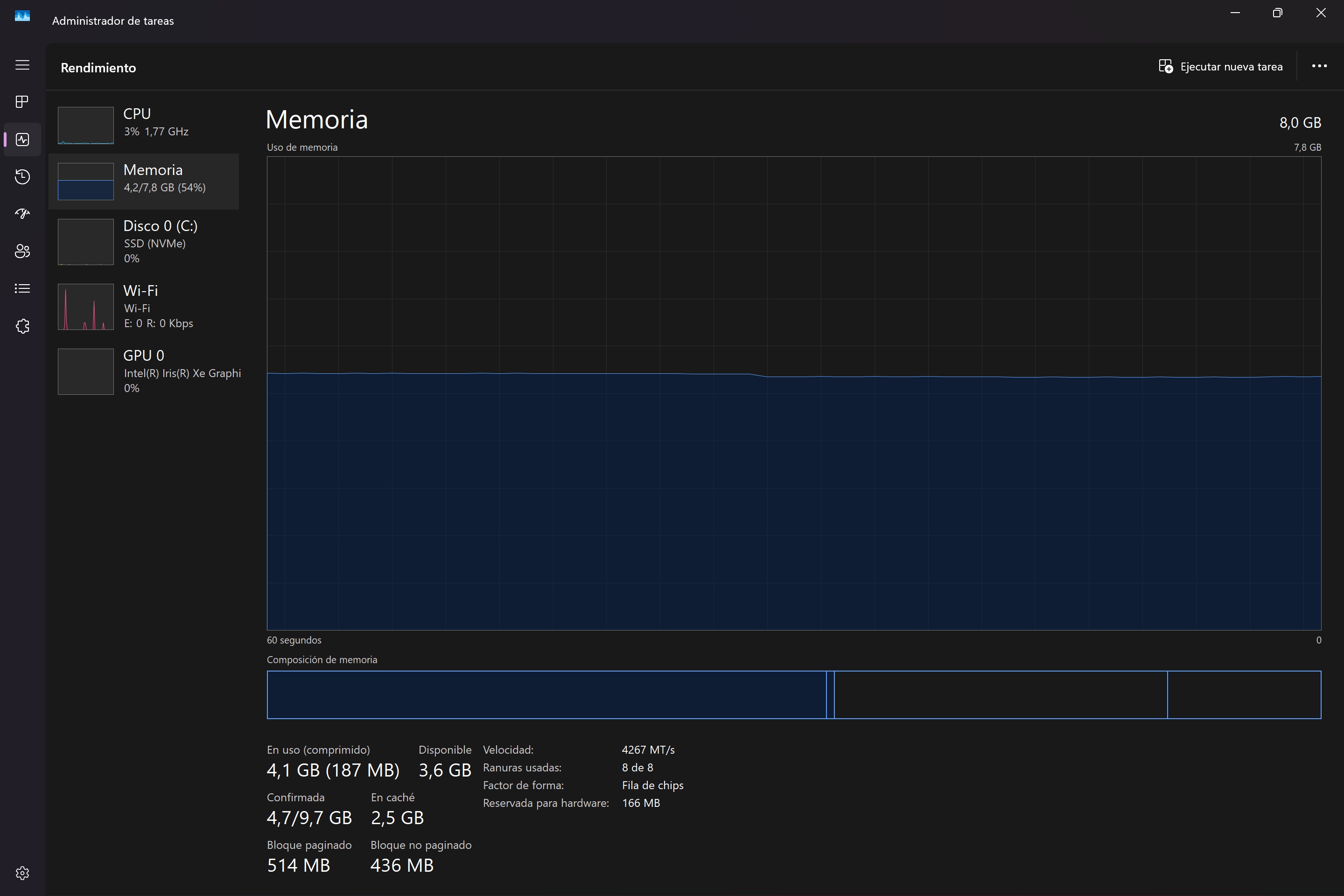Open the Services puzzle-piece icon
The image size is (1344, 896).
tap(22, 326)
